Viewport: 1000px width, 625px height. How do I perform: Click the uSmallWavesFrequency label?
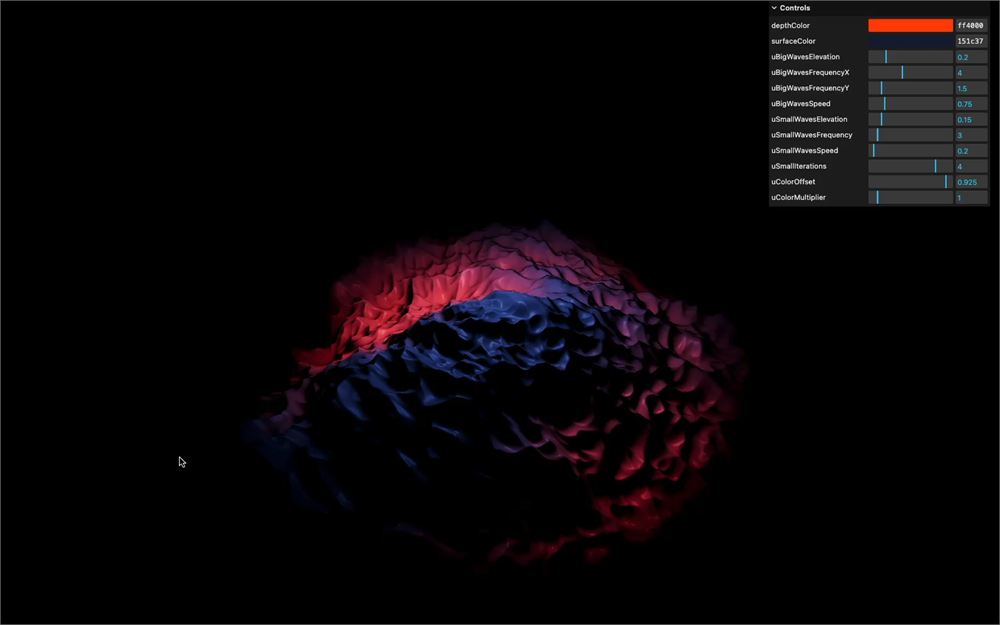coord(812,135)
